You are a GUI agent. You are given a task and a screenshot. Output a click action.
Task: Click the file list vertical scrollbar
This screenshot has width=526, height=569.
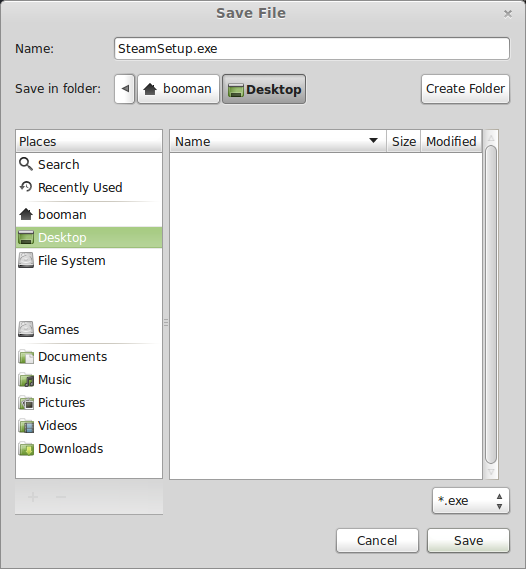click(x=491, y=304)
